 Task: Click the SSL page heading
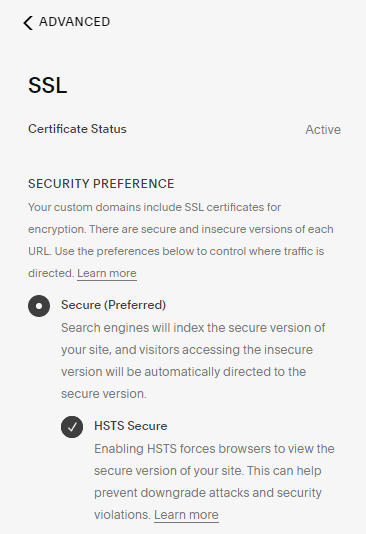[48, 85]
